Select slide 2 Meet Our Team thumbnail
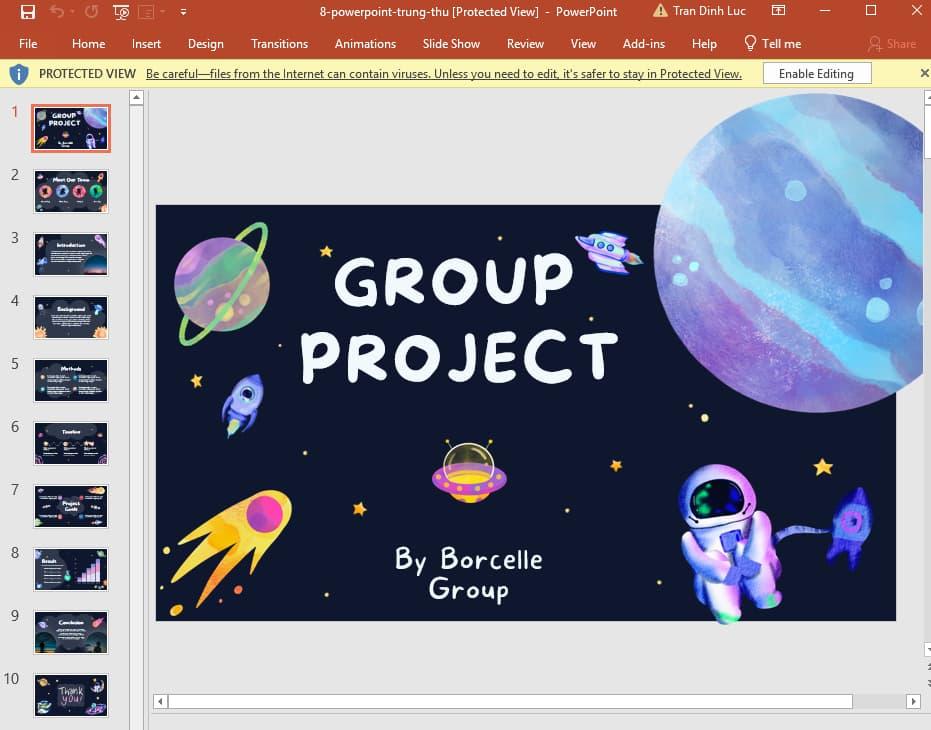 pos(71,191)
